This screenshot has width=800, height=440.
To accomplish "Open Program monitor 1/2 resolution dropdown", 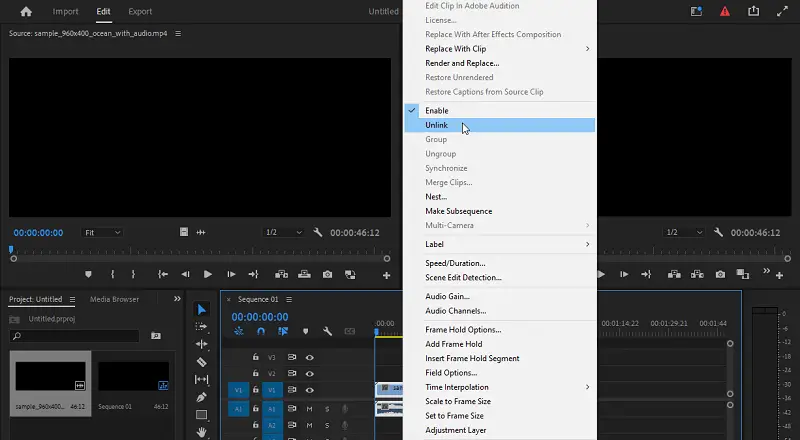I will 684,232.
